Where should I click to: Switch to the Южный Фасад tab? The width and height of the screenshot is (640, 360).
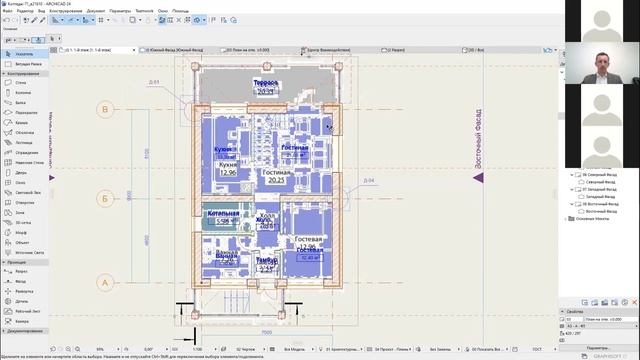[x=172, y=50]
